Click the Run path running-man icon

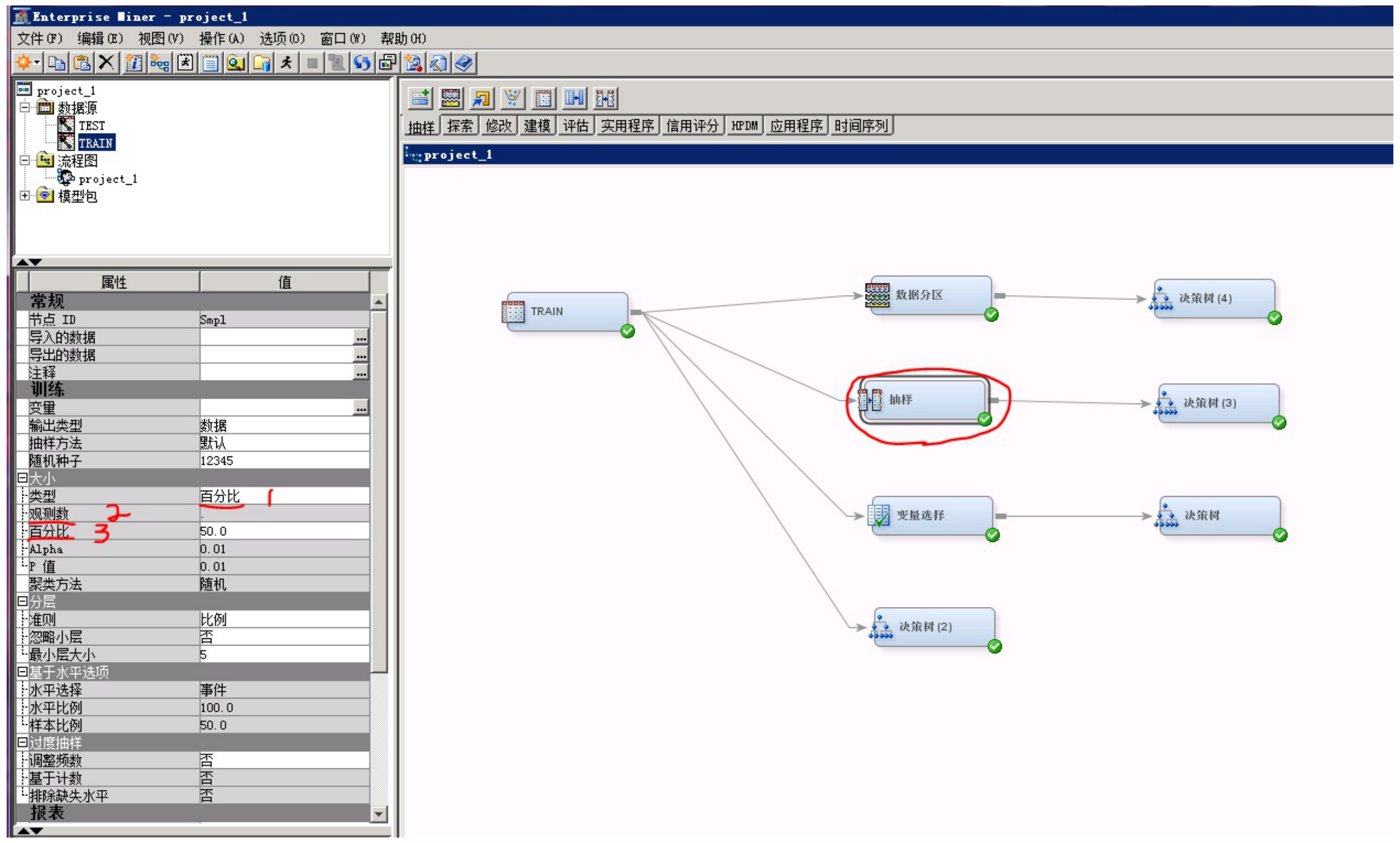click(x=287, y=63)
